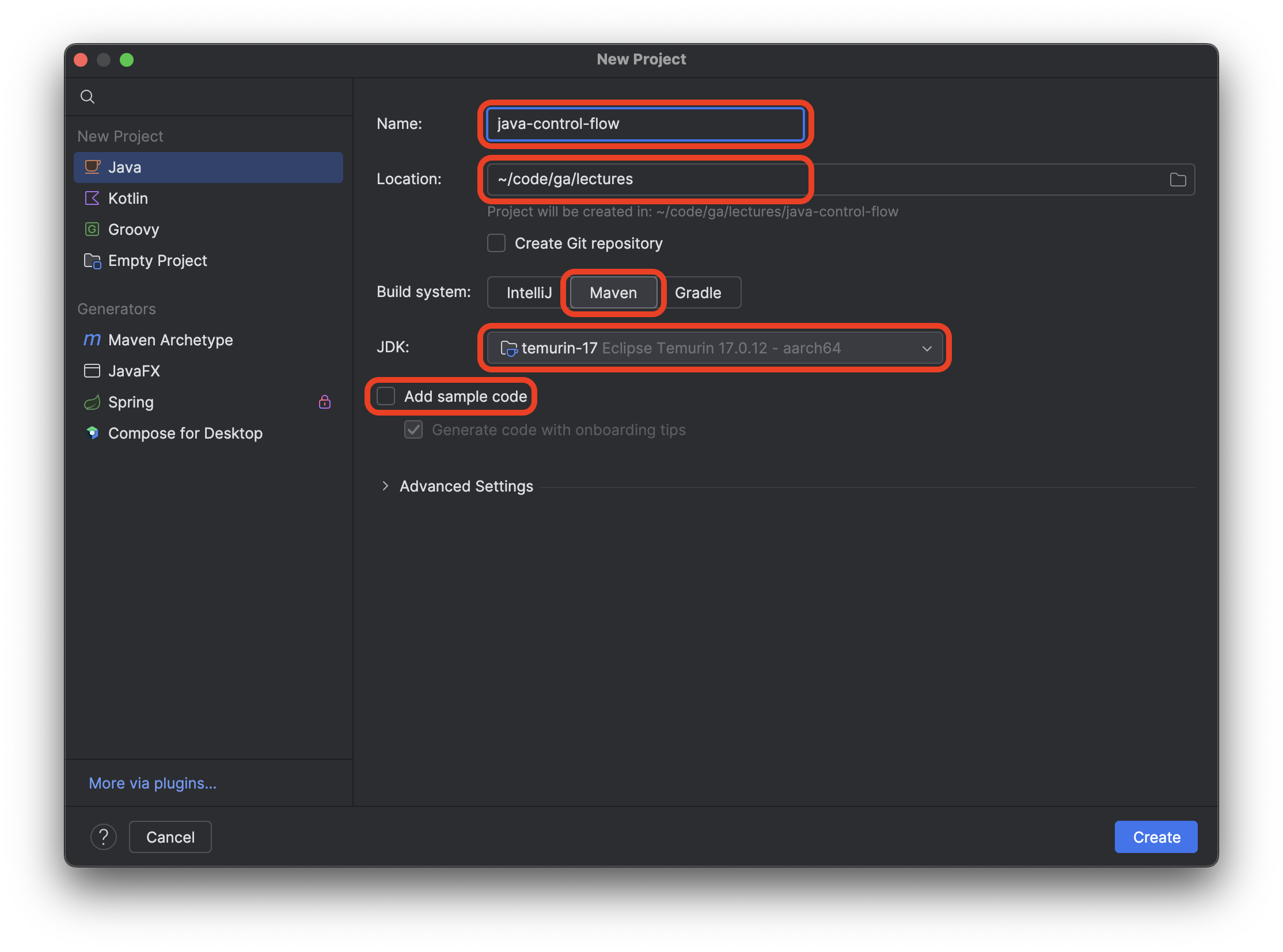Select the Kotlin generator
This screenshot has width=1283, height=952.
coord(128,198)
